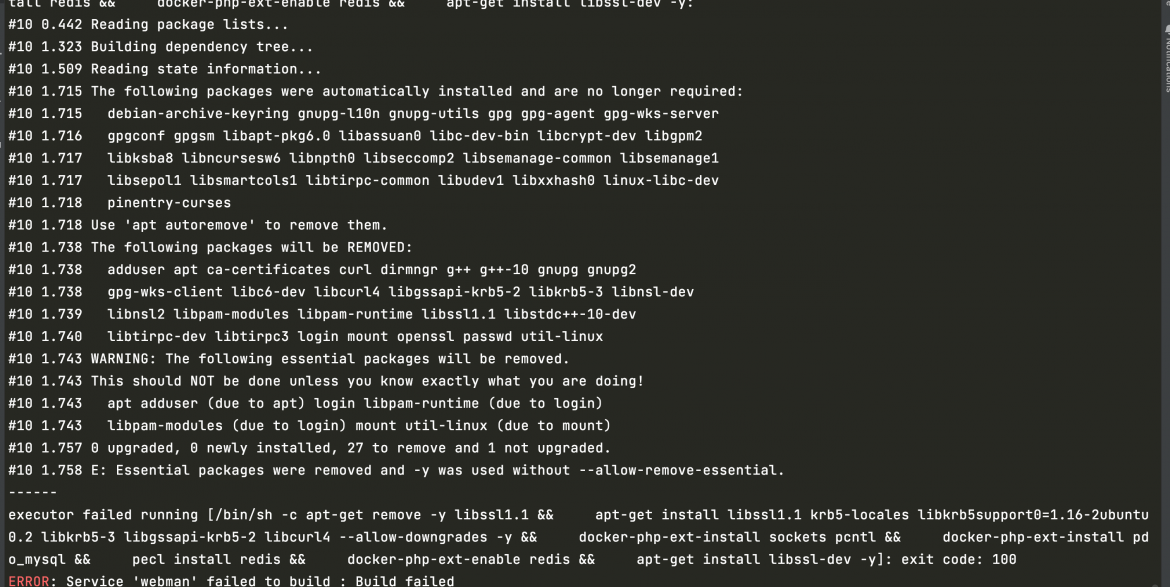Viewport: 1170px width, 587px height.
Task: Click 'This should NOT be done' line
Action: coord(326,381)
